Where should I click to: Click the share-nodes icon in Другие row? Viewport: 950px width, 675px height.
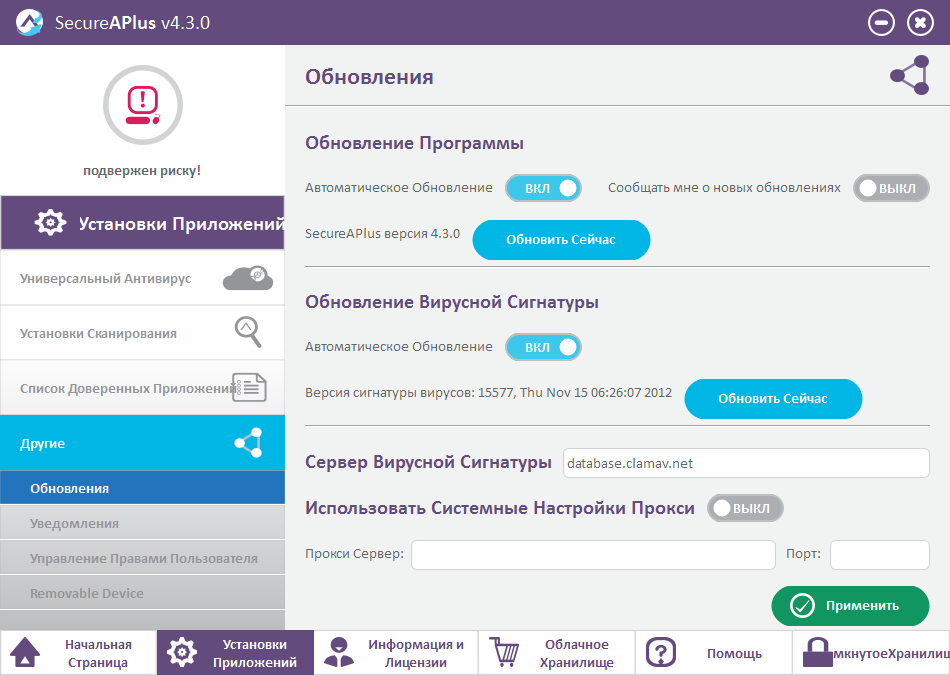point(248,443)
